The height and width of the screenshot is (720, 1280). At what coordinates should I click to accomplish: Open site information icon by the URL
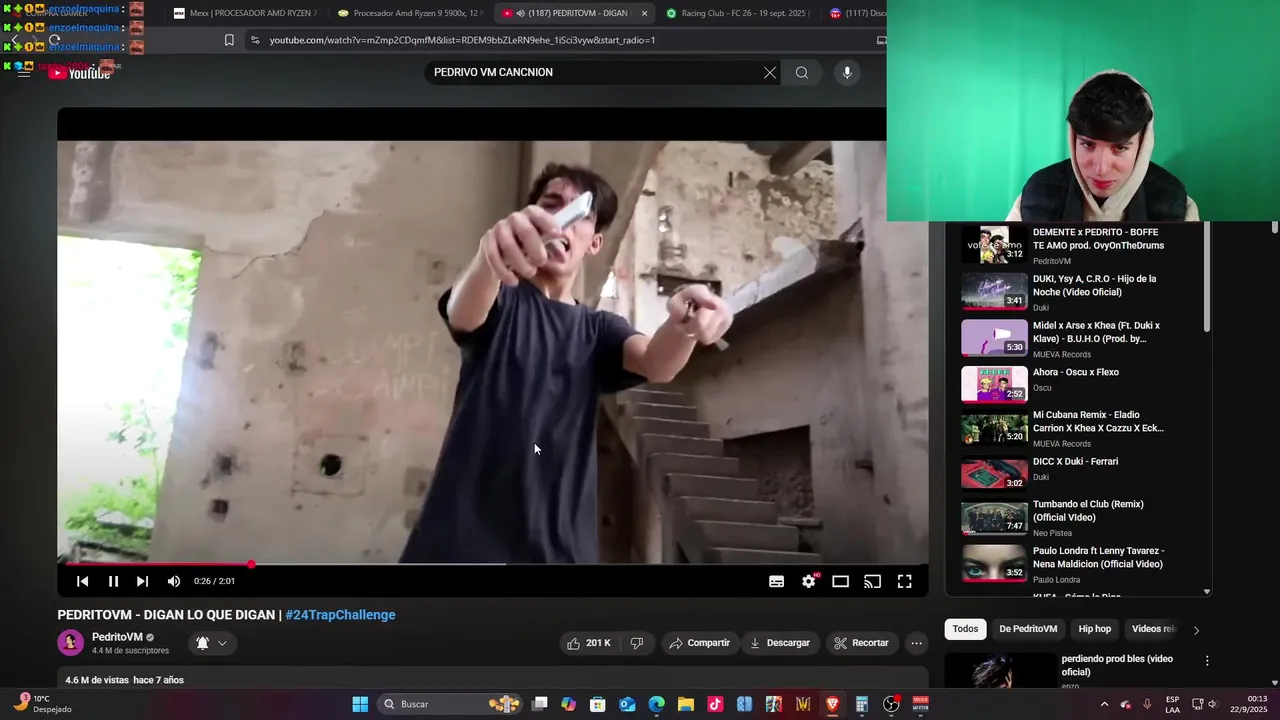(x=255, y=40)
